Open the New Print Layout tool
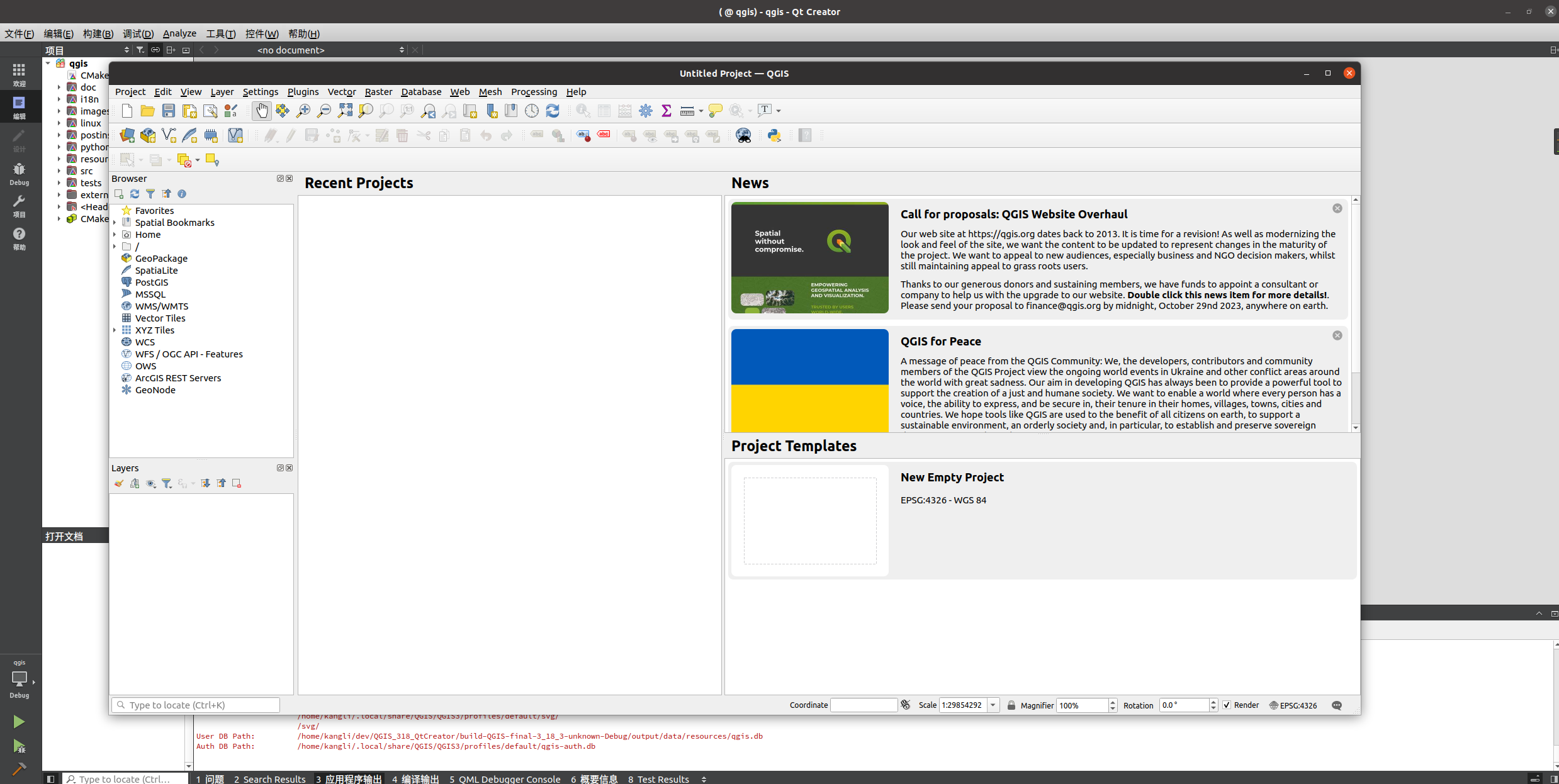Screen dimensions: 1559x784 tap(189, 111)
